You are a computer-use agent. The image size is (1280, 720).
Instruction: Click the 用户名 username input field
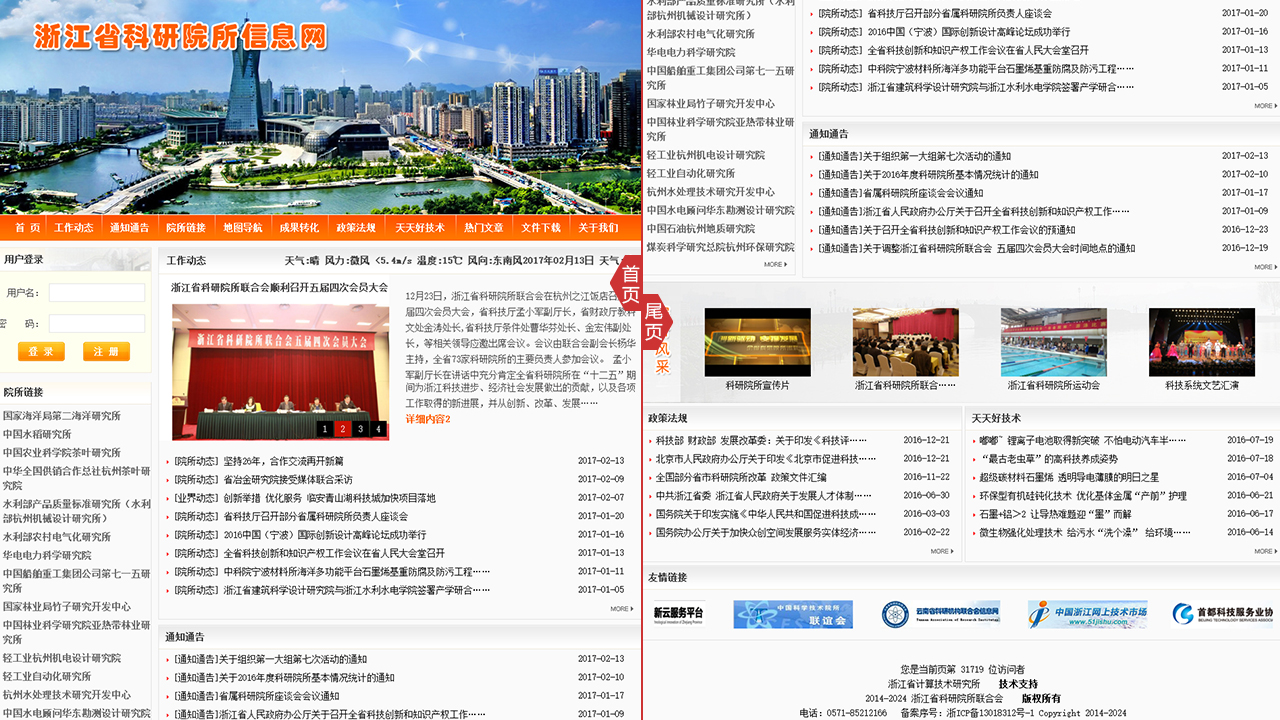click(x=97, y=293)
